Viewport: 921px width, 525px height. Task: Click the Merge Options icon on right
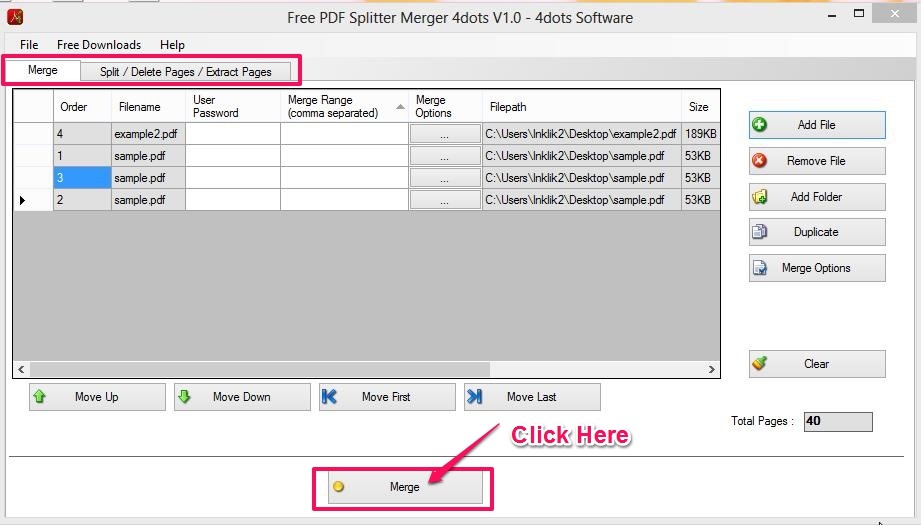[x=760, y=268]
